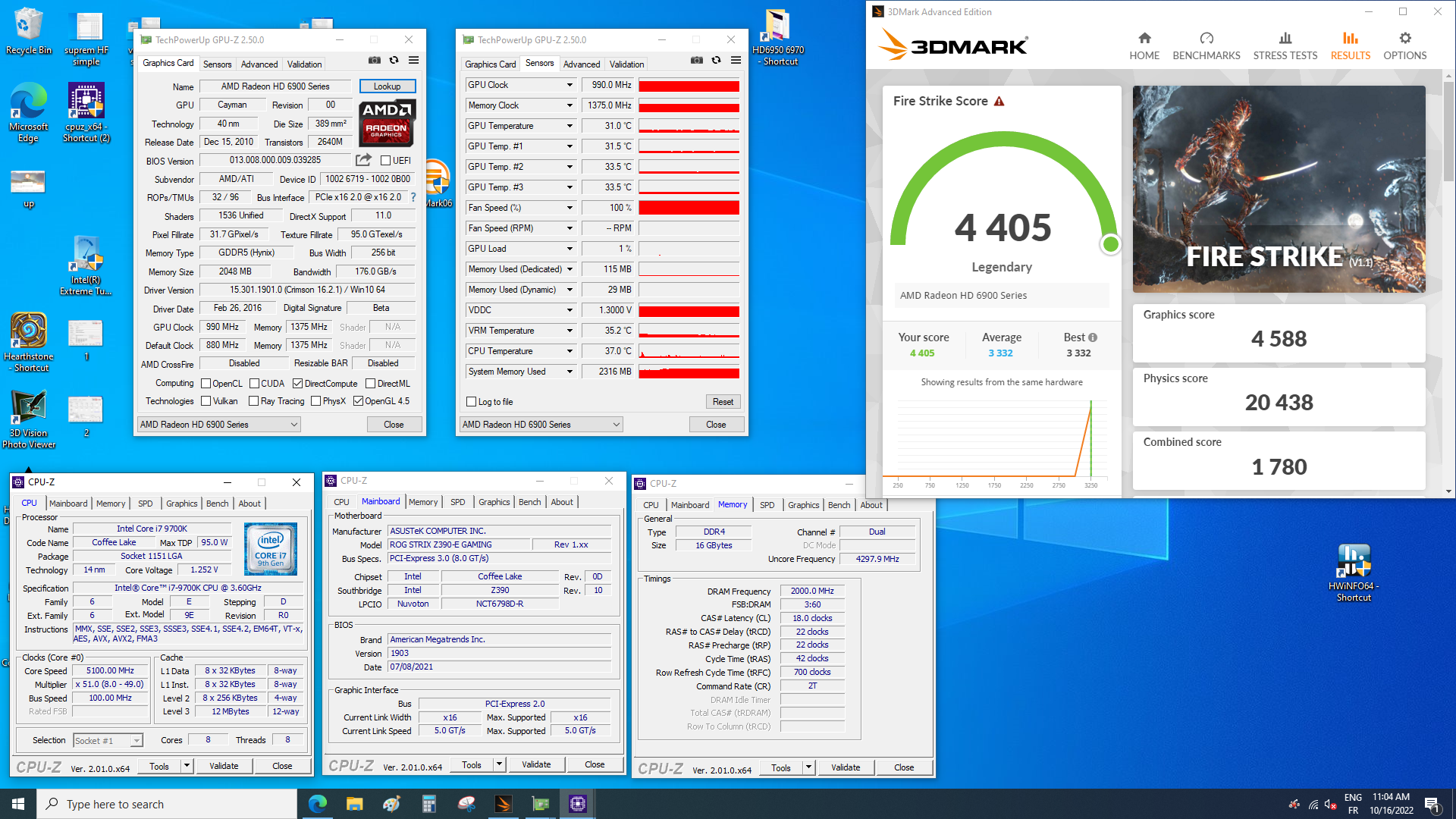
Task: Expand VDDC sensor dropdown
Action: pyautogui.click(x=570, y=310)
